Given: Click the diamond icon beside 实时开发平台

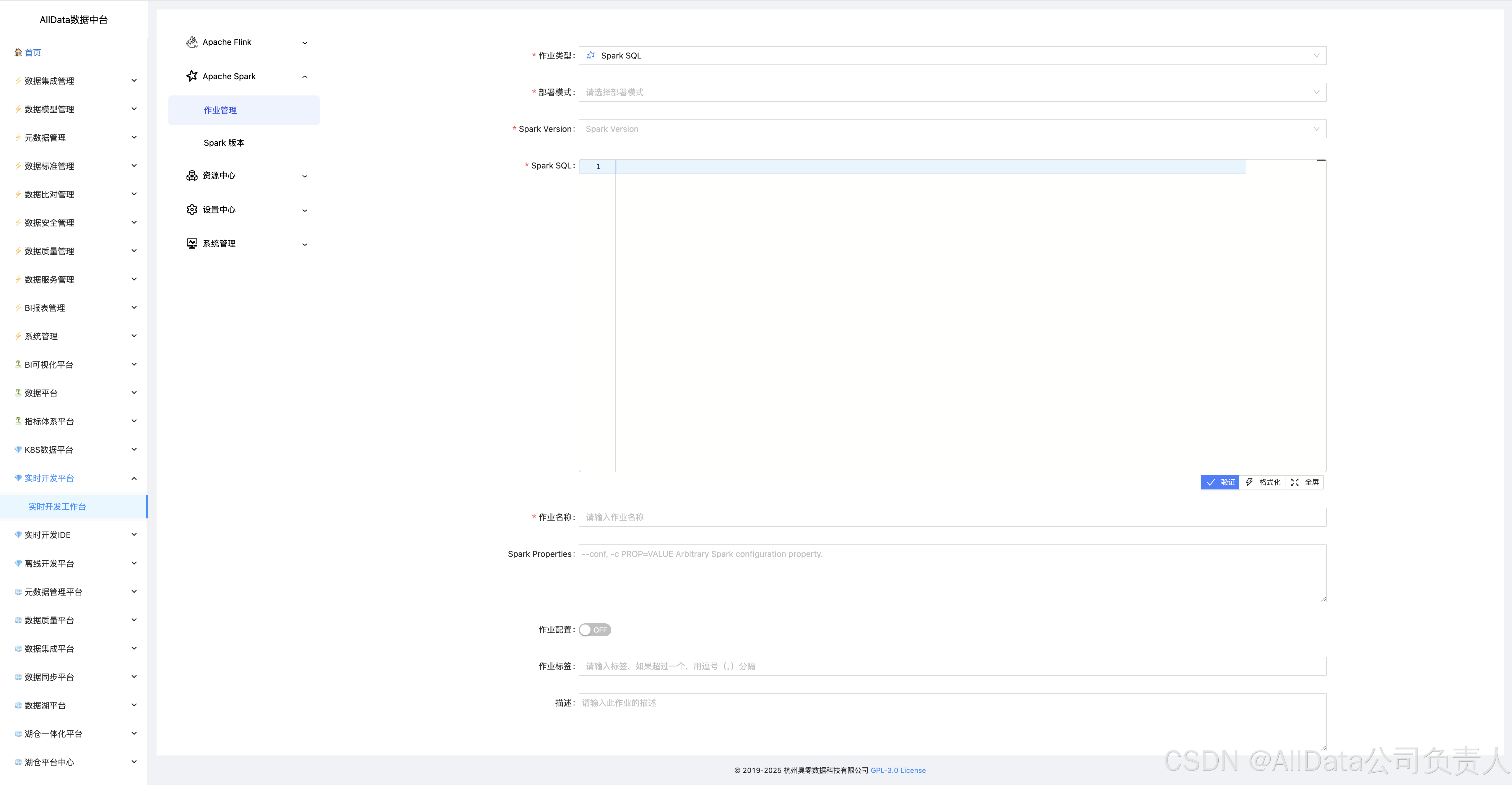Looking at the screenshot, I should (18, 478).
